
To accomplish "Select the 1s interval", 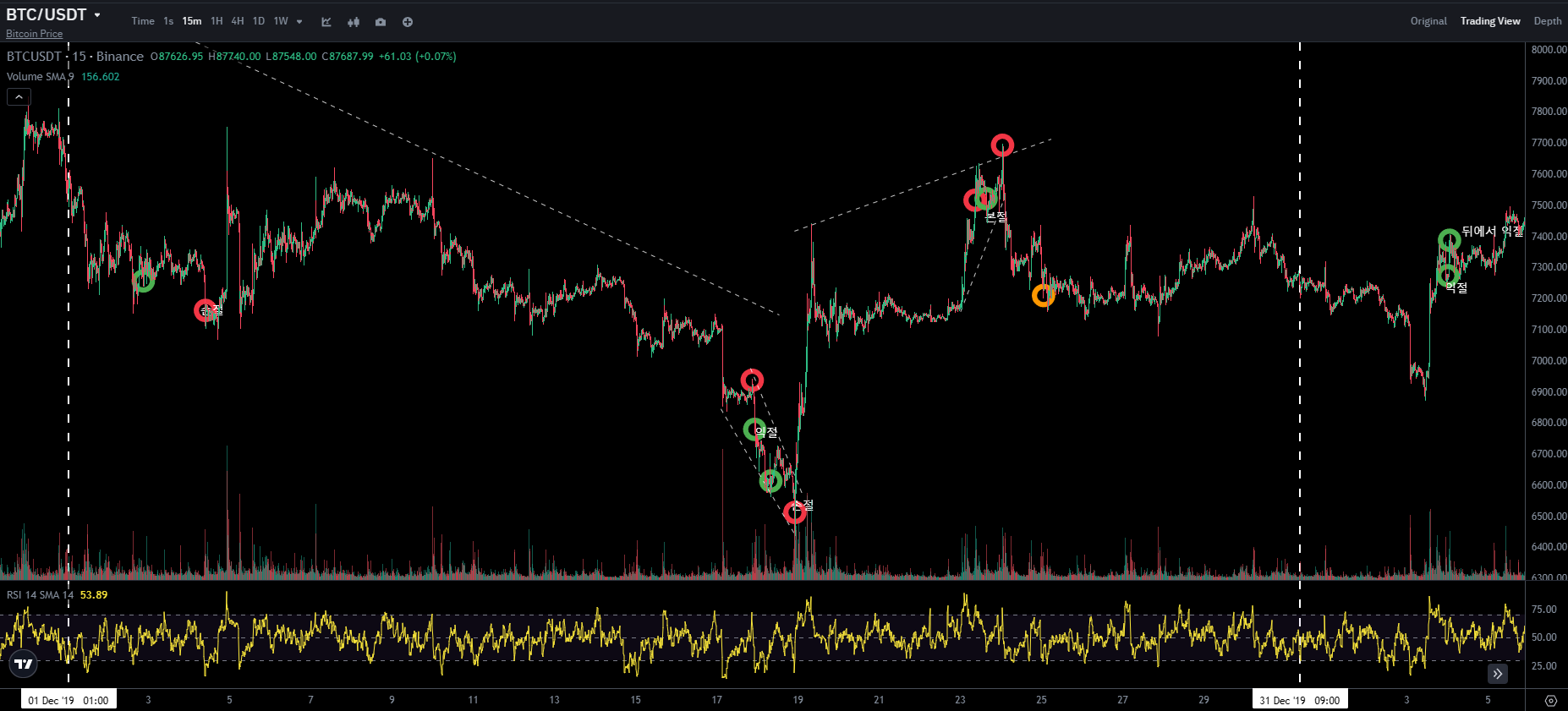I will point(168,21).
